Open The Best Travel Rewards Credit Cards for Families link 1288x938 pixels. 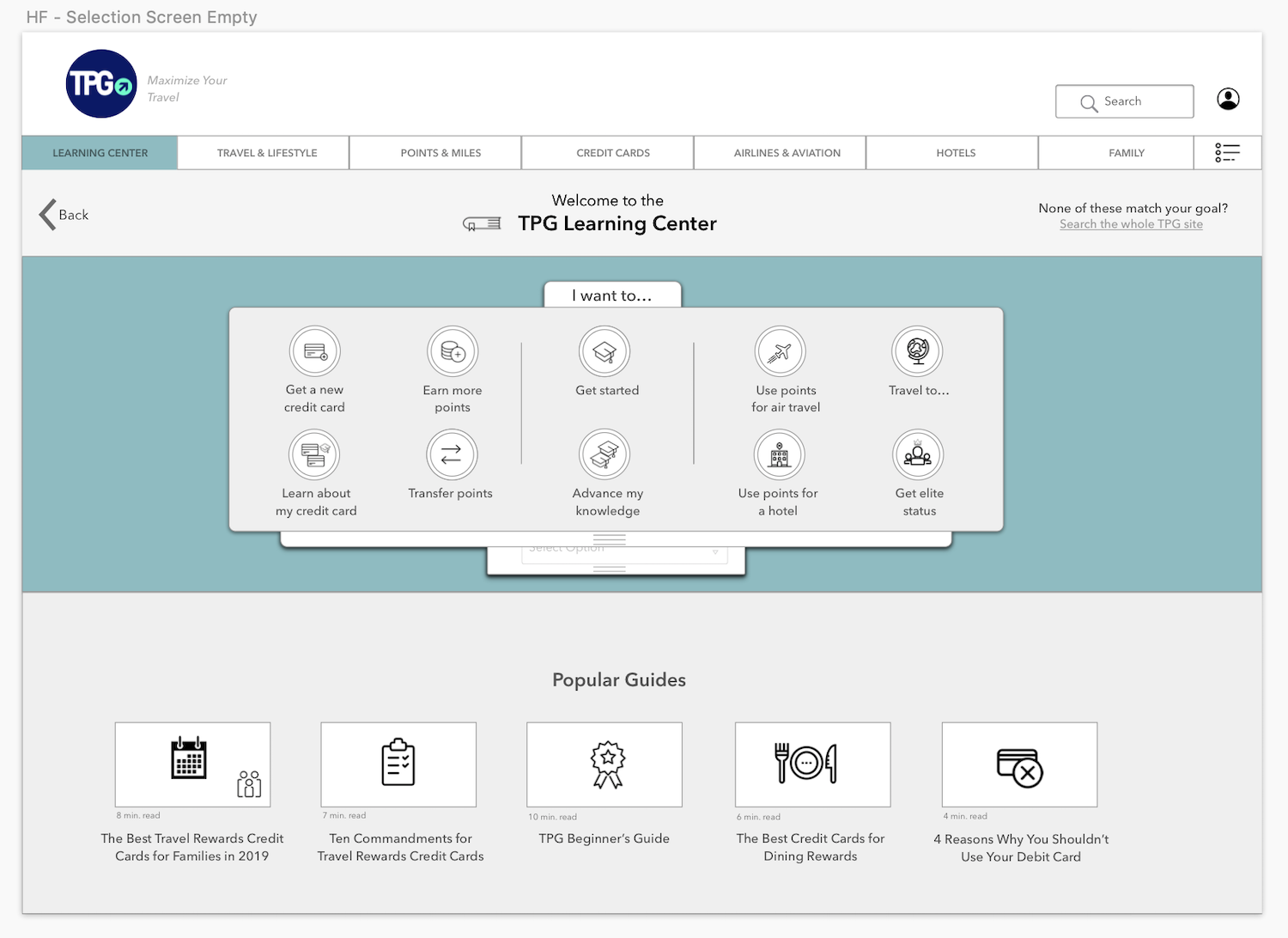(192, 847)
